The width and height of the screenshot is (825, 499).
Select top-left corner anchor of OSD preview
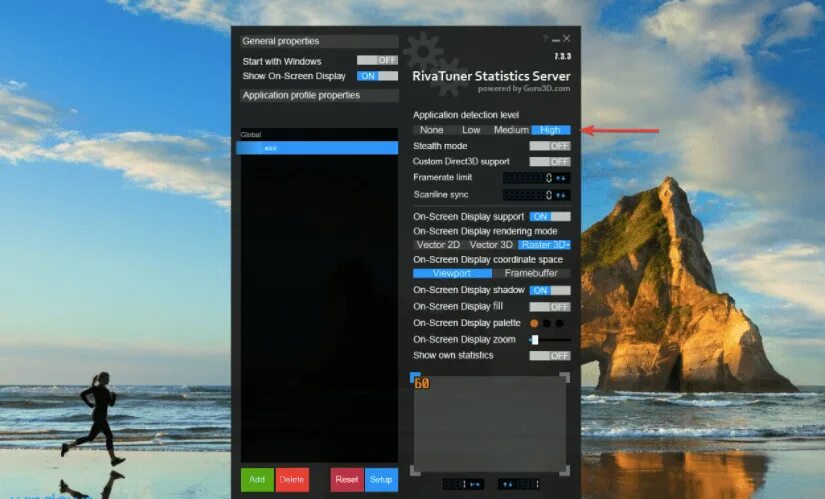(x=415, y=377)
